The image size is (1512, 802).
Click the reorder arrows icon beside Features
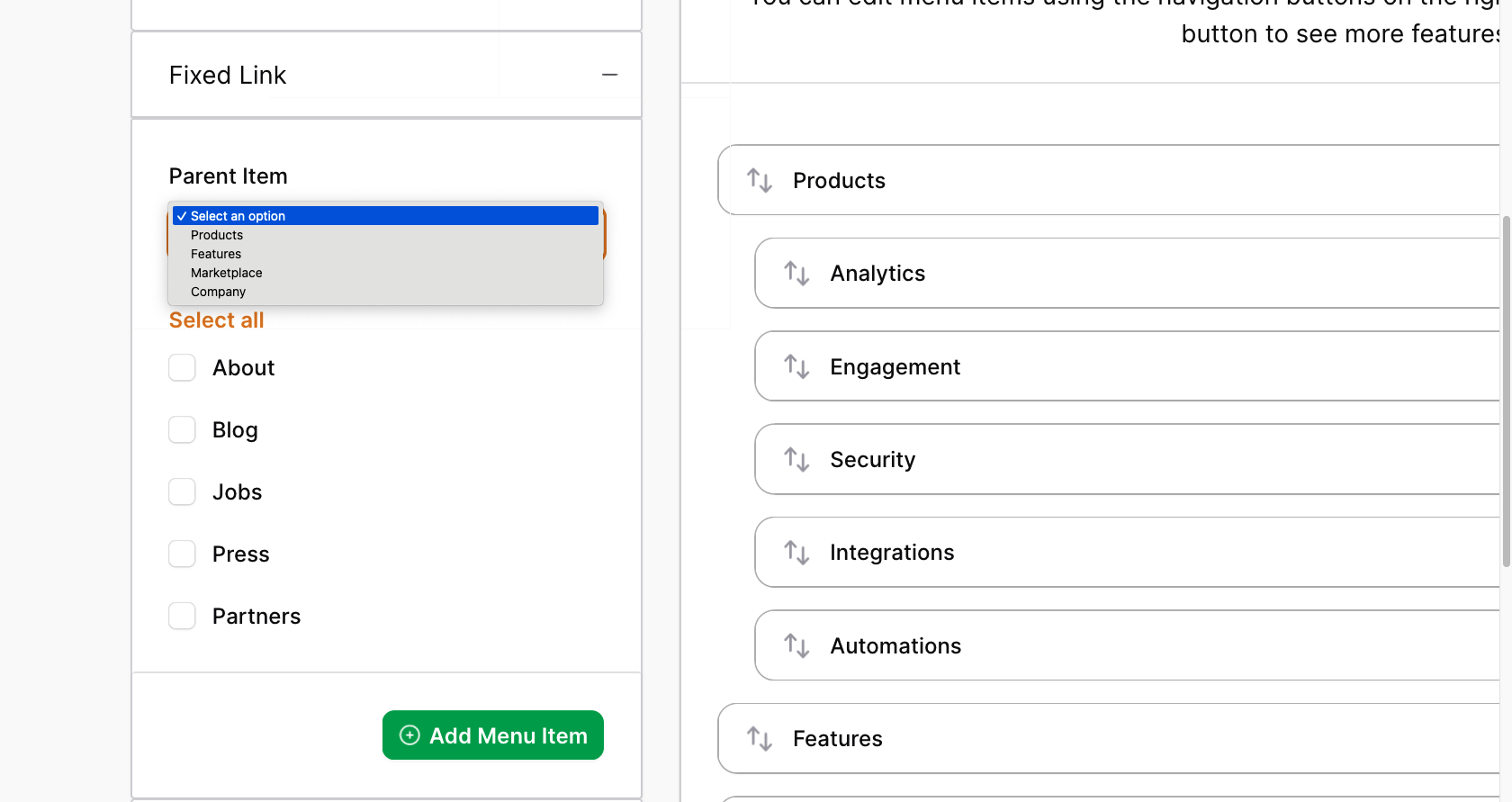760,738
